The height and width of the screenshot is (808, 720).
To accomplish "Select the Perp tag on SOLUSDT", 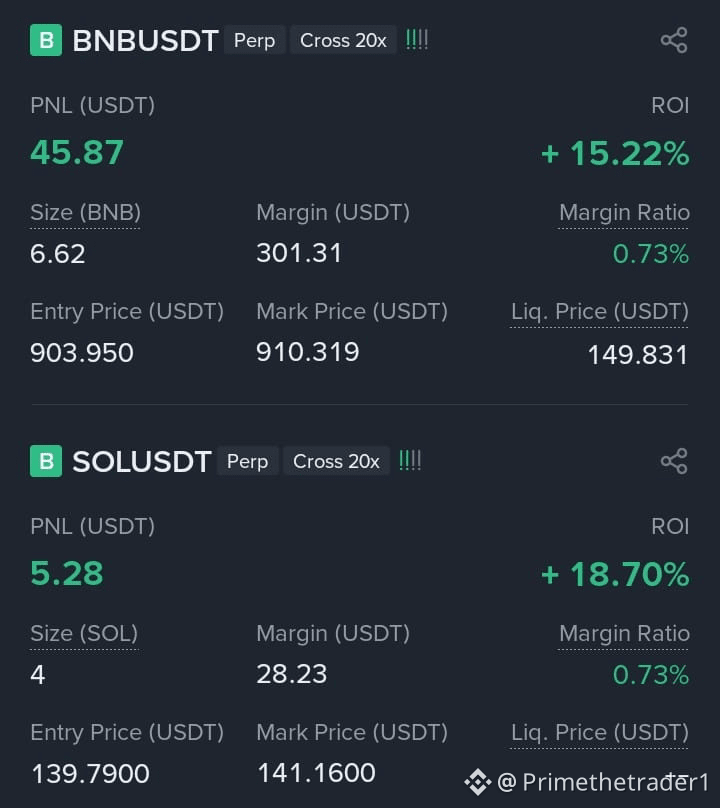I will pyautogui.click(x=248, y=461).
